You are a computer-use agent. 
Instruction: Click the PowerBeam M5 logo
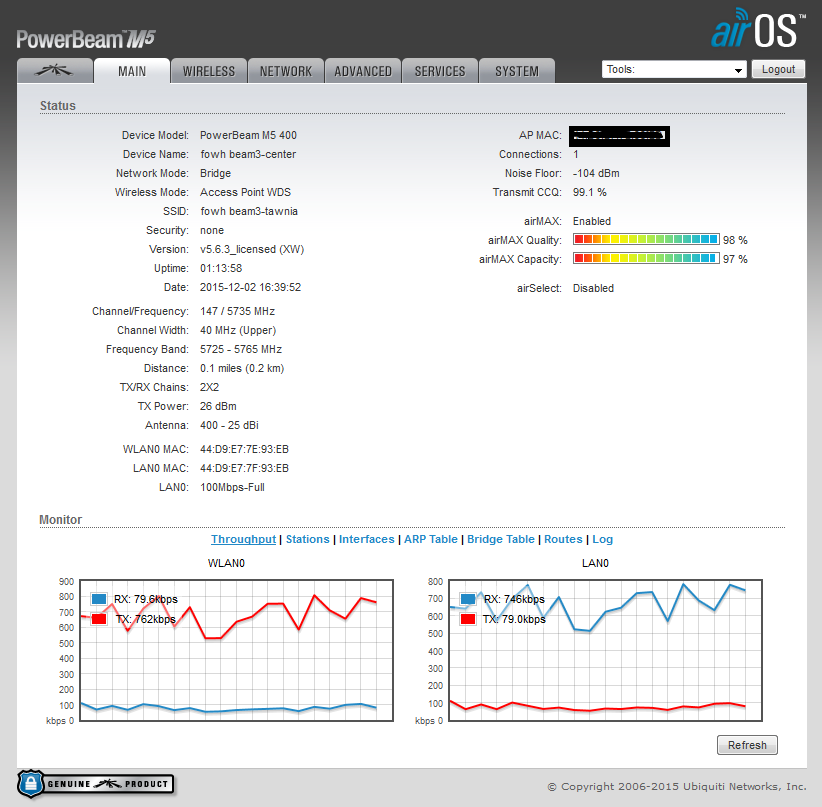(x=86, y=39)
